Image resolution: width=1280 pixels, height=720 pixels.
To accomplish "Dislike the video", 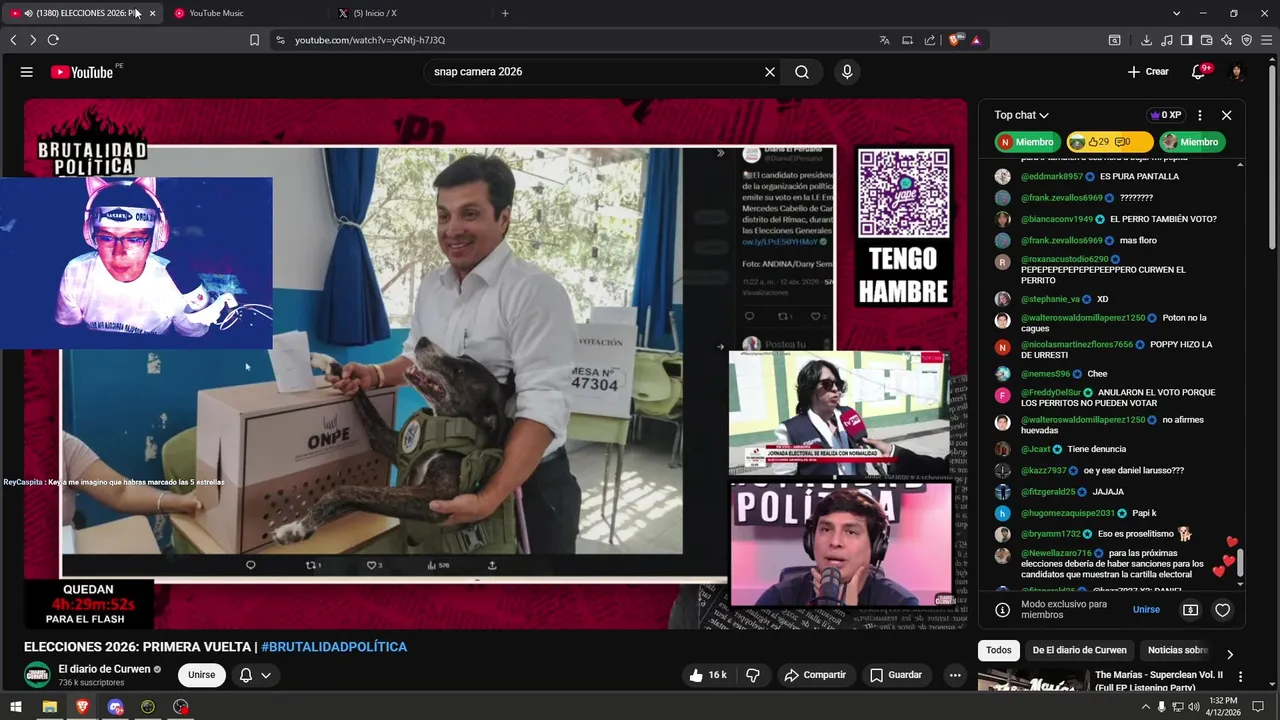I will (753, 675).
